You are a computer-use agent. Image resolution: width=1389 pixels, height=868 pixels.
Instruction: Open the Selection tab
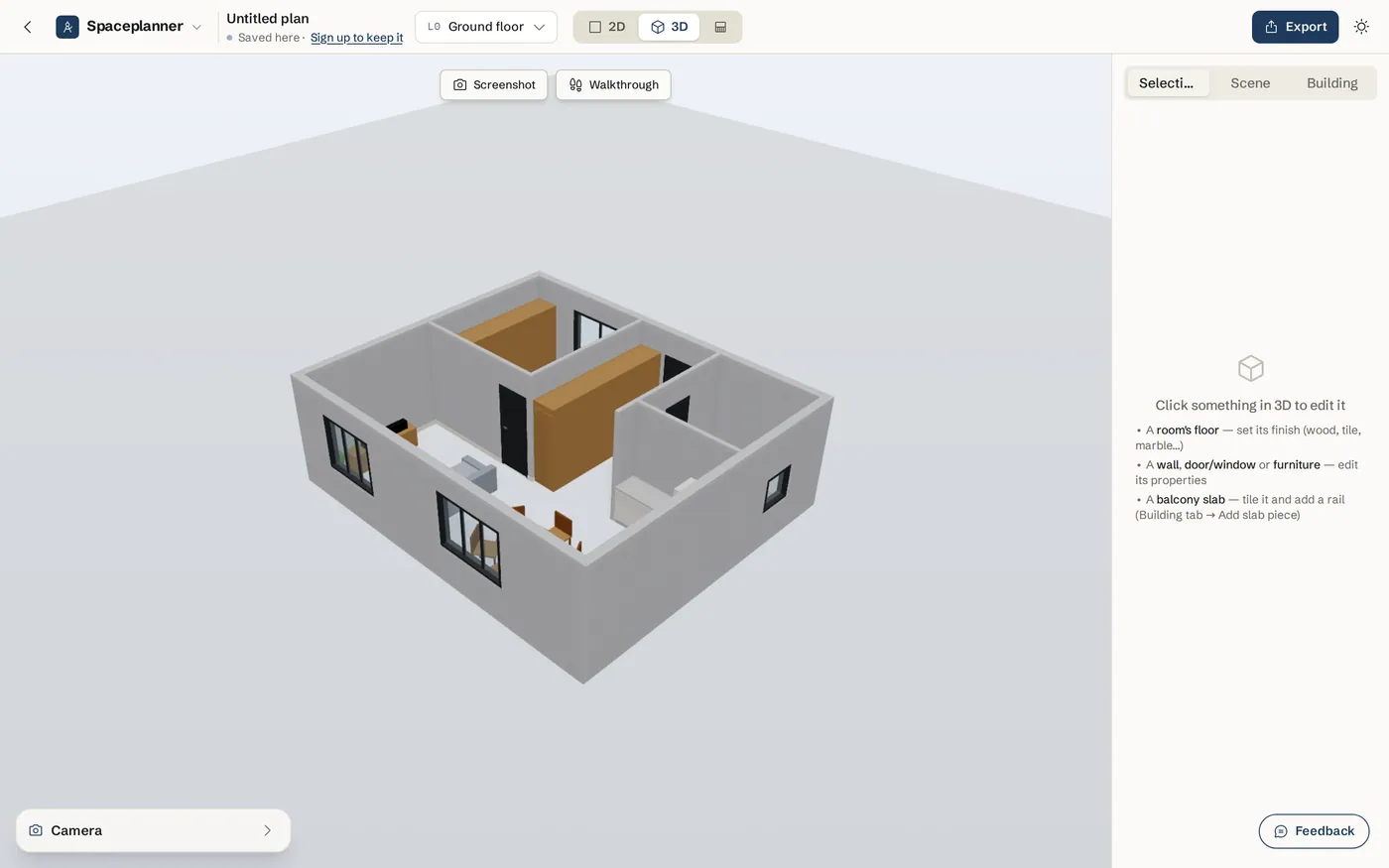(x=1168, y=83)
